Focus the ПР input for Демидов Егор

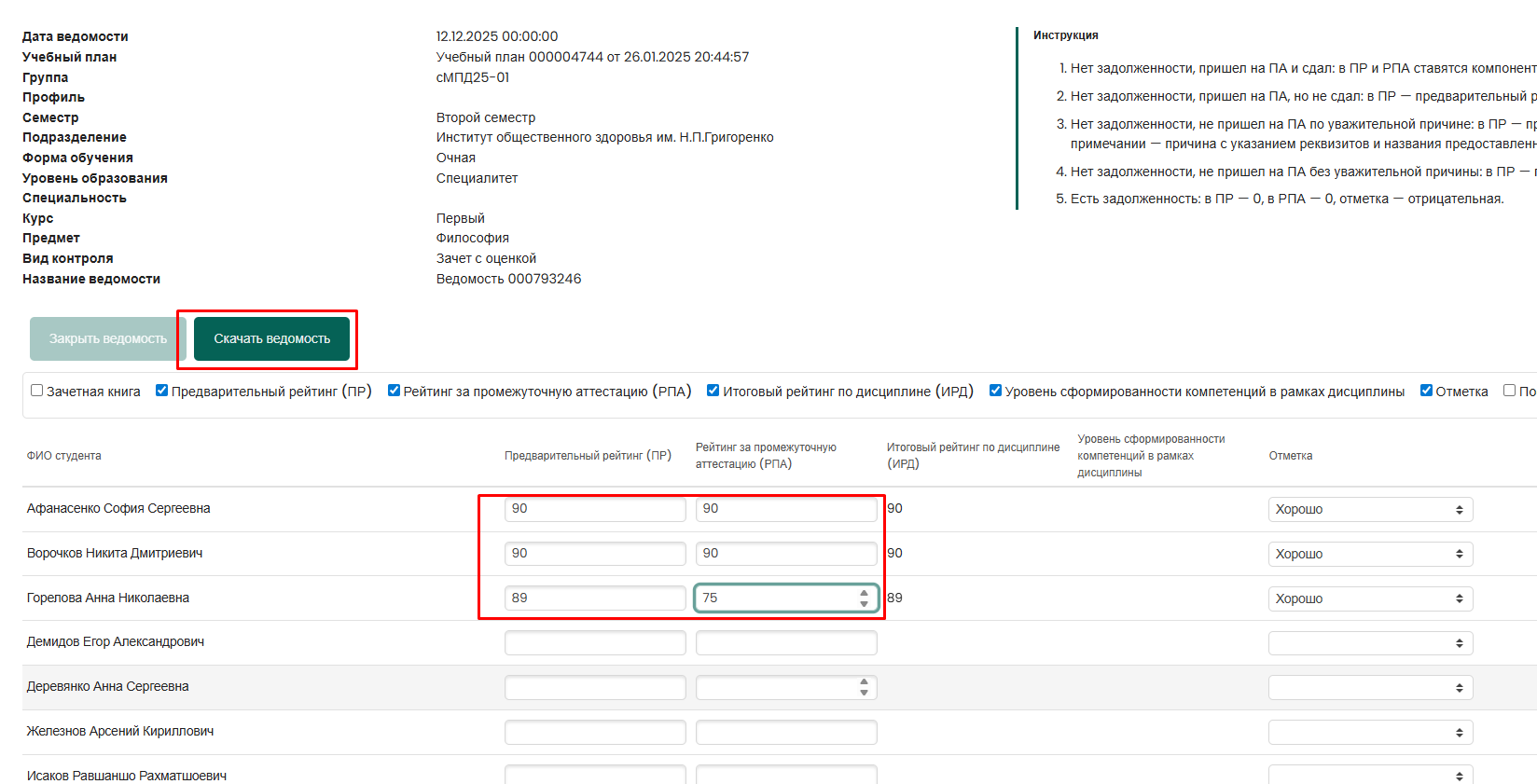[x=594, y=643]
